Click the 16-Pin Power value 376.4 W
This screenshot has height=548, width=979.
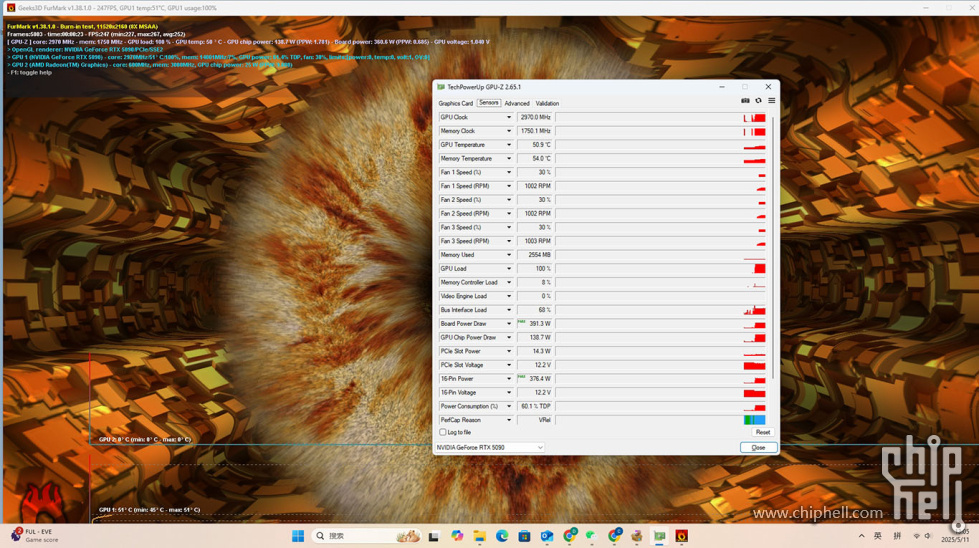click(535, 379)
